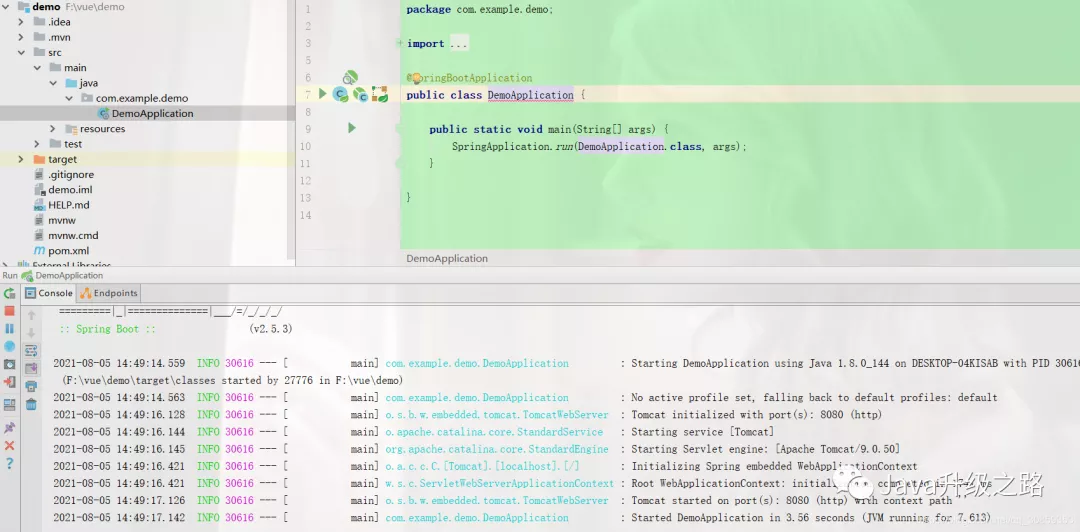Dump threads using the camera icon
1080x532 pixels.
tap(10, 364)
